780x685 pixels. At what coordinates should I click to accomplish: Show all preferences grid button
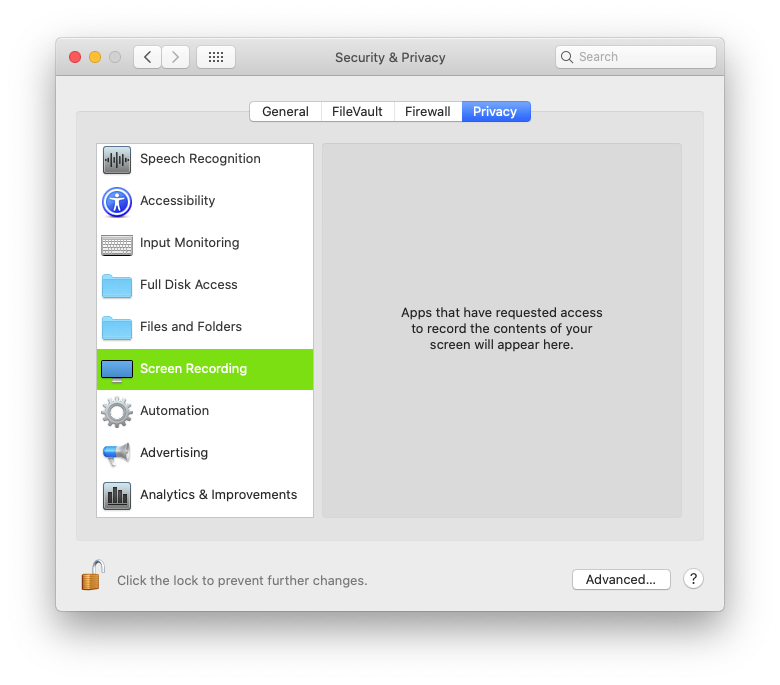pos(216,57)
